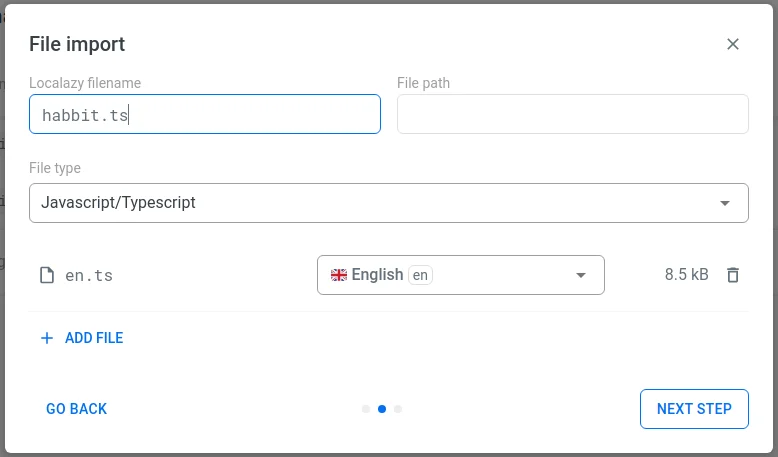This screenshot has height=457, width=778.
Task: Click into the File path field
Action: [573, 115]
